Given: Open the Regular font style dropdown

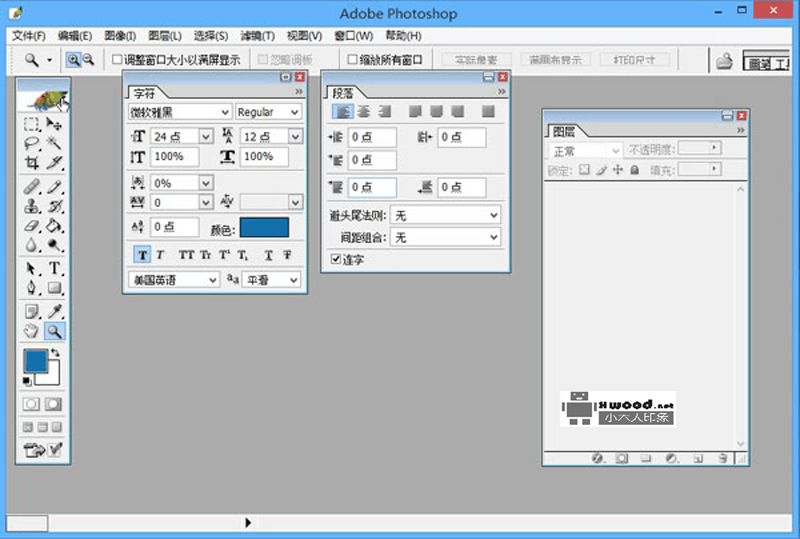Looking at the screenshot, I should [x=268, y=112].
